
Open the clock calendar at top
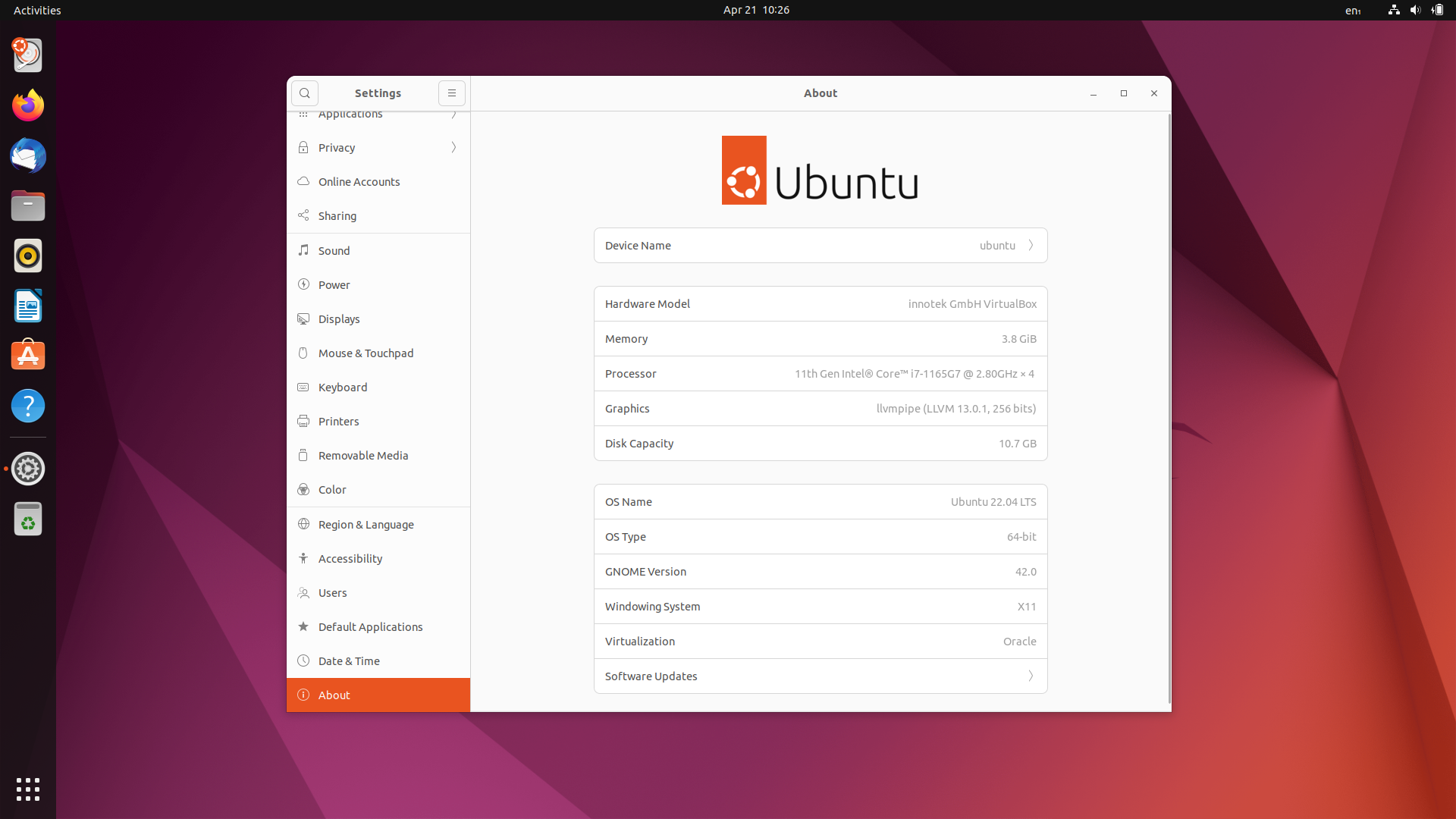tap(755, 10)
